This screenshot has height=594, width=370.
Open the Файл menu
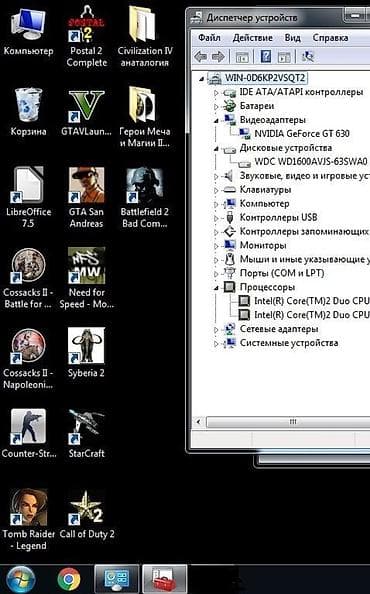click(x=209, y=38)
